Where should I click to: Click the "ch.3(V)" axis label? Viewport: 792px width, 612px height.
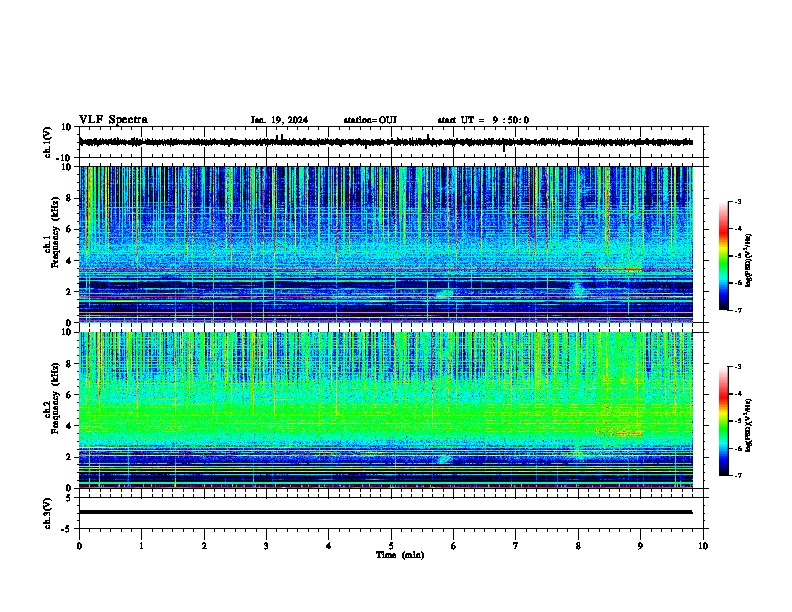pyautogui.click(x=48, y=513)
